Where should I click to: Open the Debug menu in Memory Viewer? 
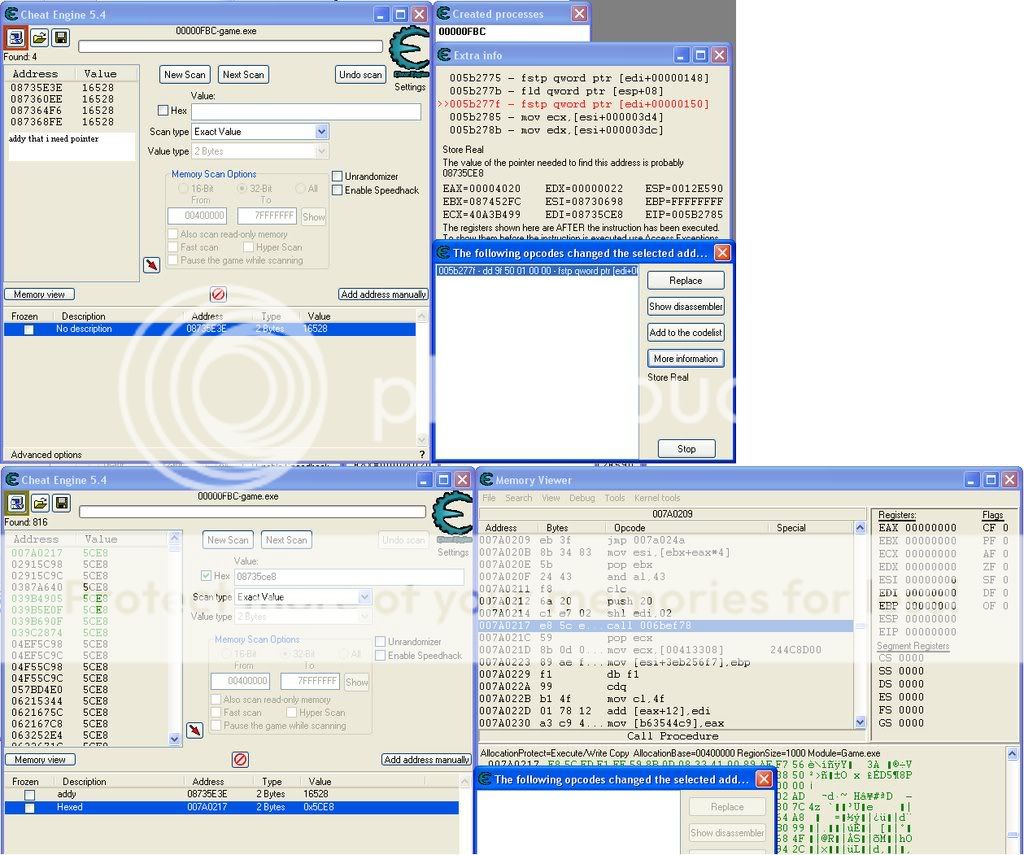point(582,498)
